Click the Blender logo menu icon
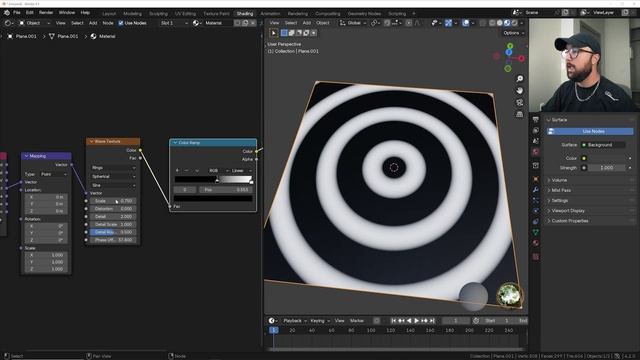 click(x=7, y=13)
